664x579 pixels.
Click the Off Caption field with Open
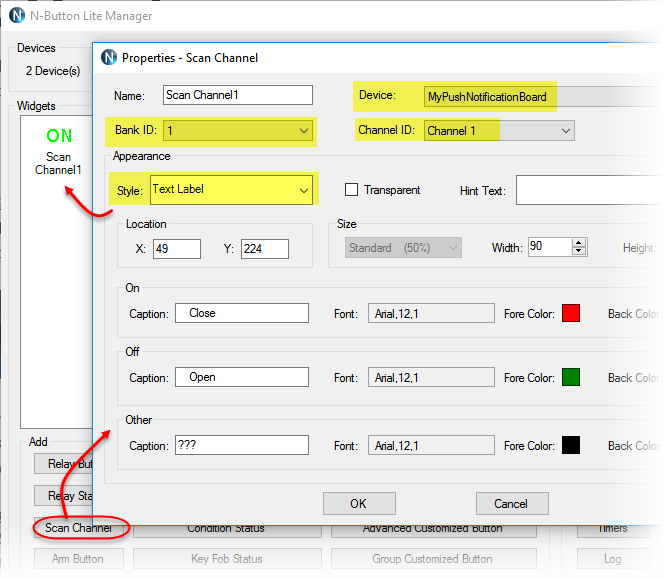pos(242,377)
